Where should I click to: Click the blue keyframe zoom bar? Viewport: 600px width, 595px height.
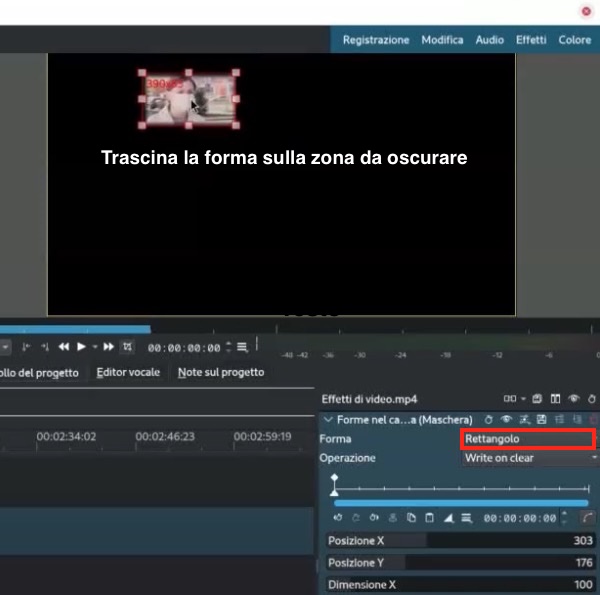click(x=461, y=503)
